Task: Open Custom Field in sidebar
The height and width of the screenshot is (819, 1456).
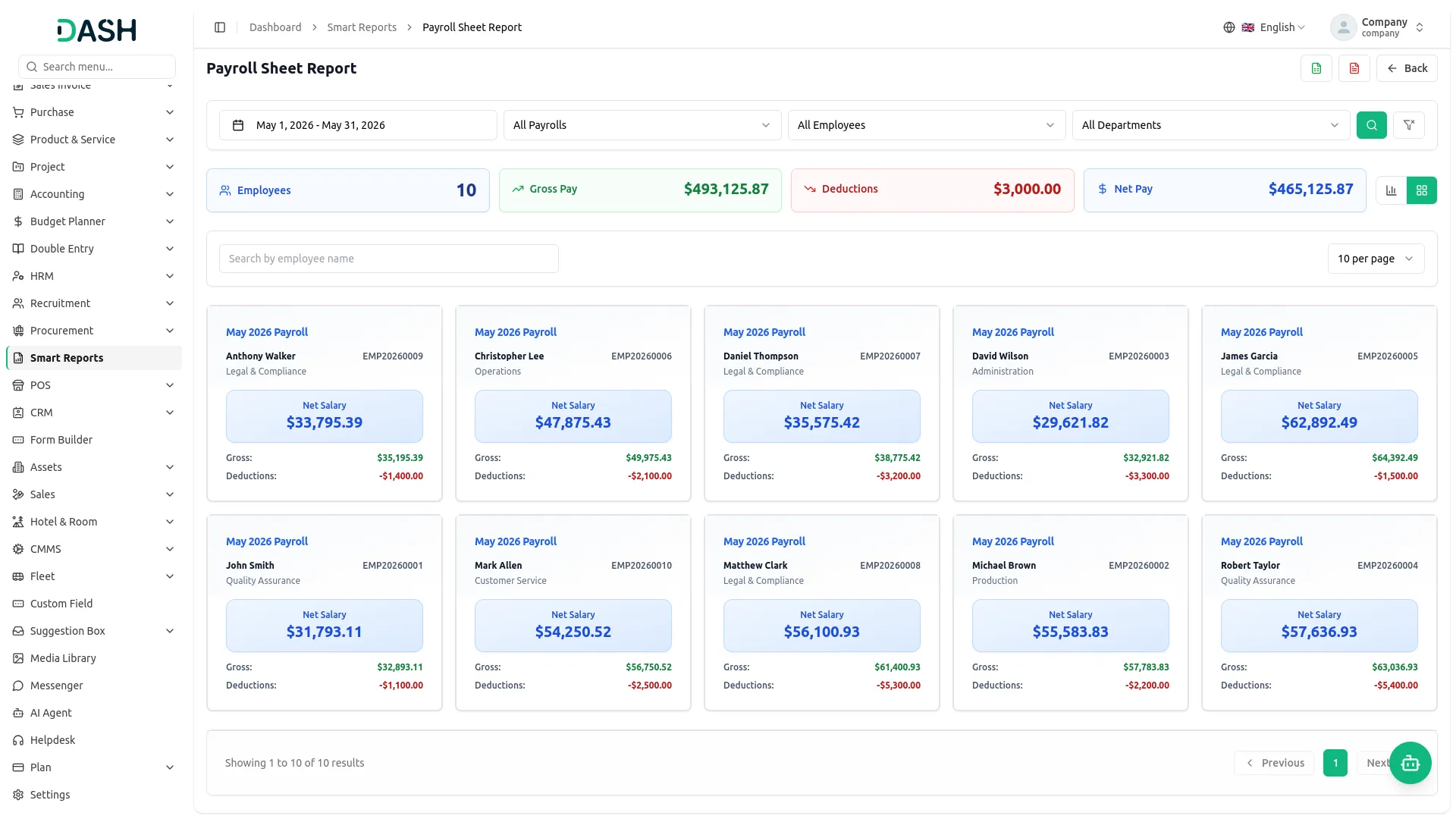Action: pos(94,604)
